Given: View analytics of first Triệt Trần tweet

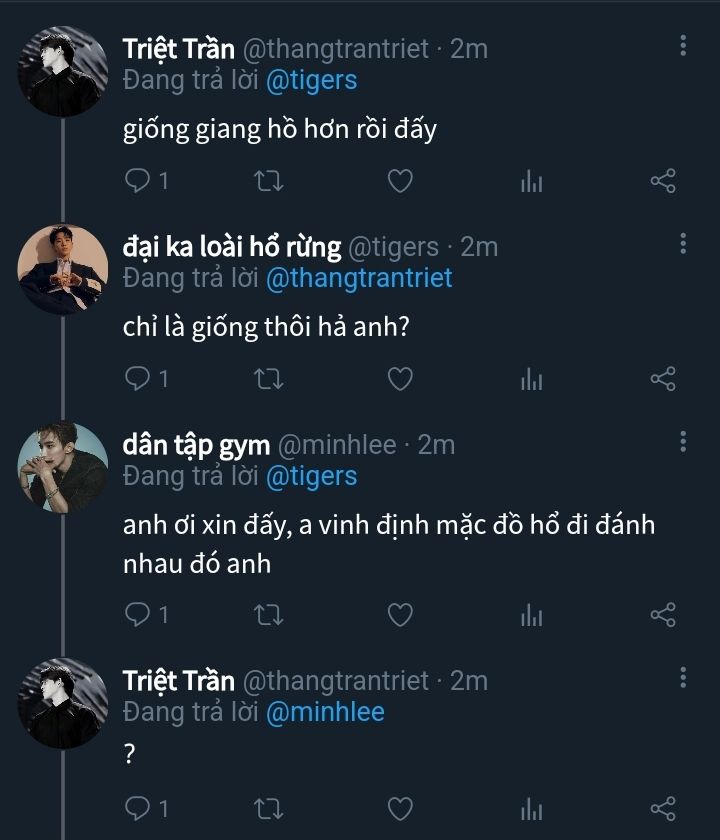Looking at the screenshot, I should pos(531,181).
